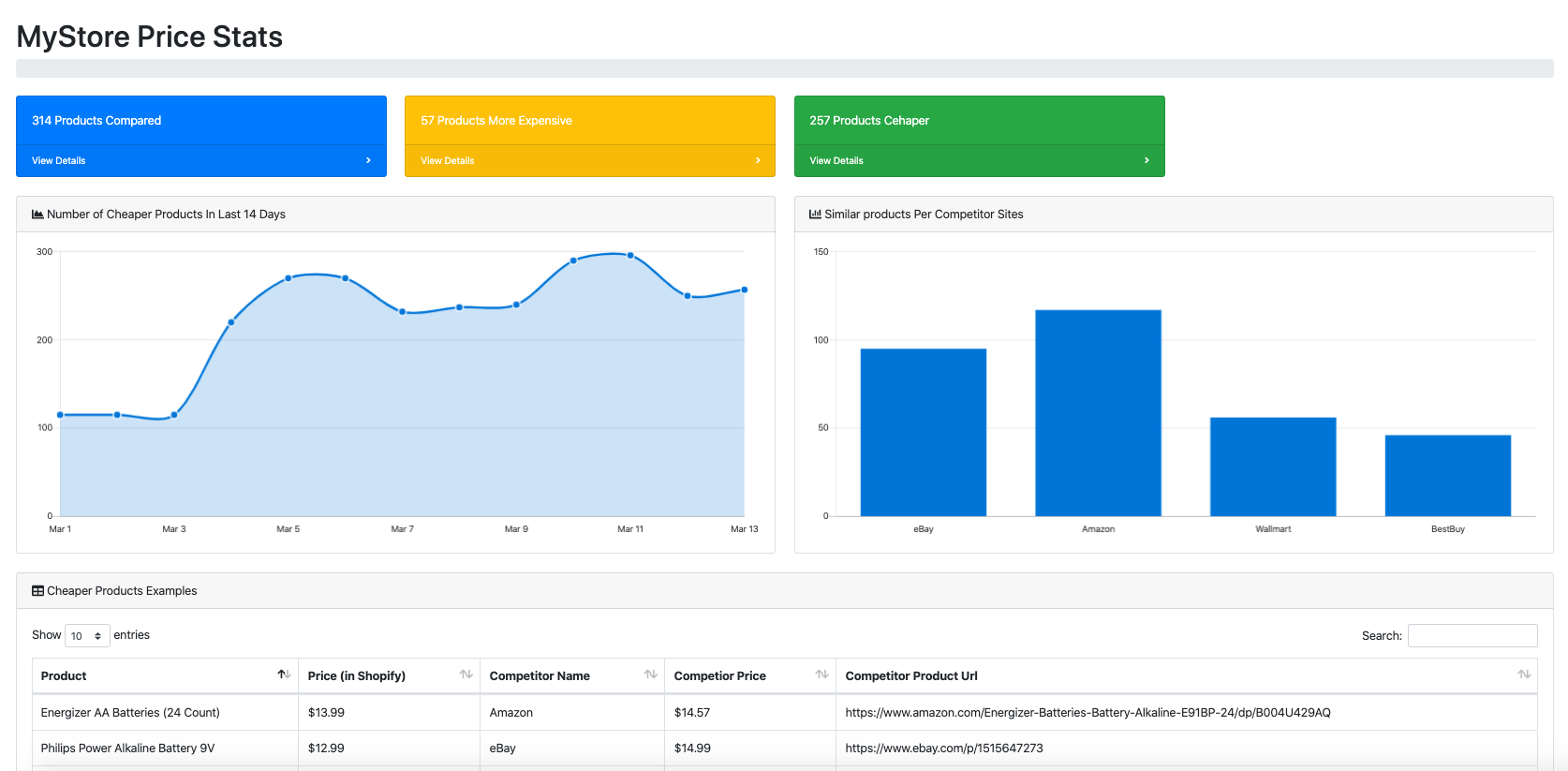Click sort arrows icon in Product header

pyautogui.click(x=284, y=675)
